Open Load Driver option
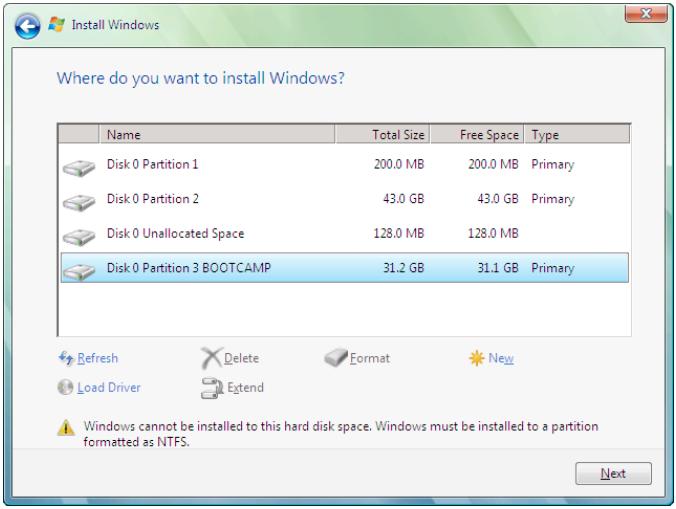This screenshot has height=509, width=676. pos(109,387)
